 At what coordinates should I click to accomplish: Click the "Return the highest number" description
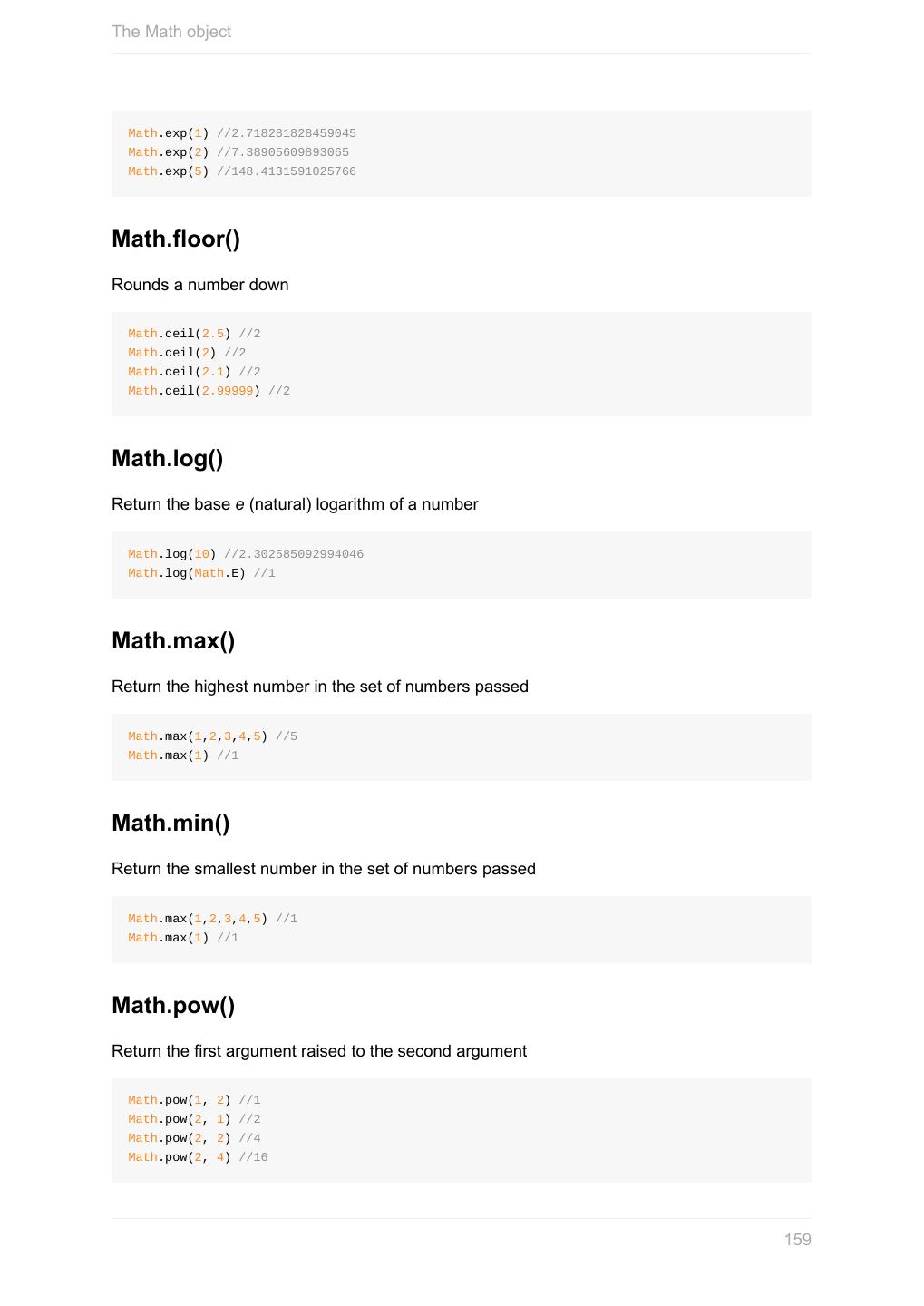[320, 687]
